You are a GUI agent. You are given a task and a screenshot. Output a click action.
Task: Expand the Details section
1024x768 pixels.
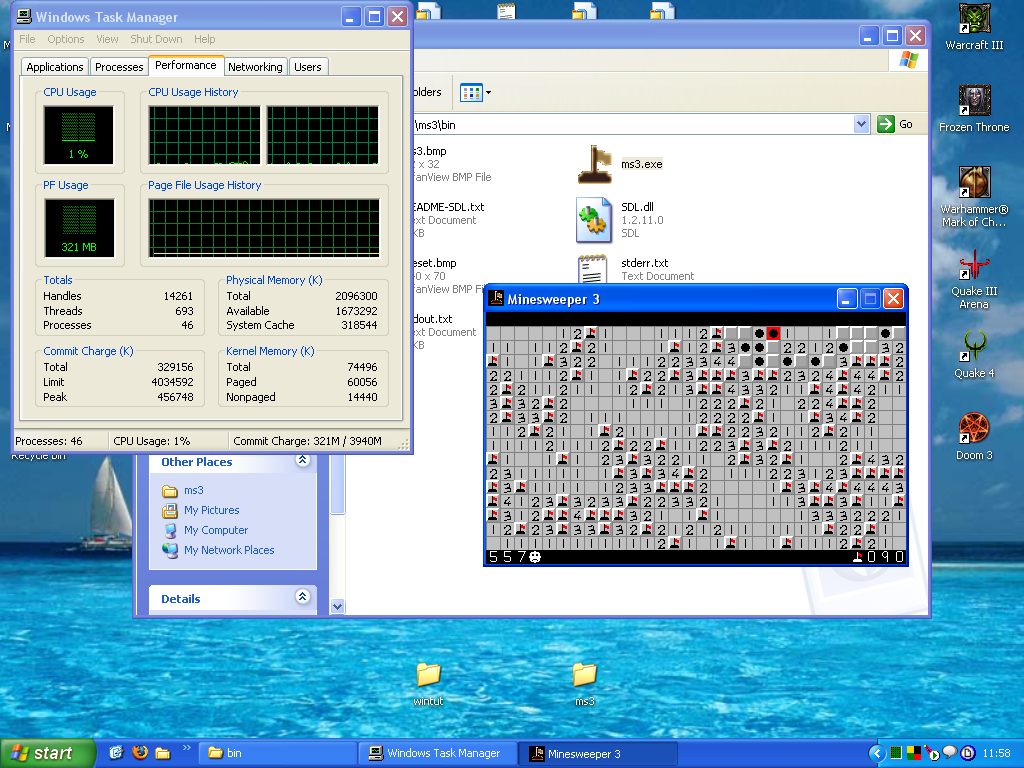click(302, 598)
